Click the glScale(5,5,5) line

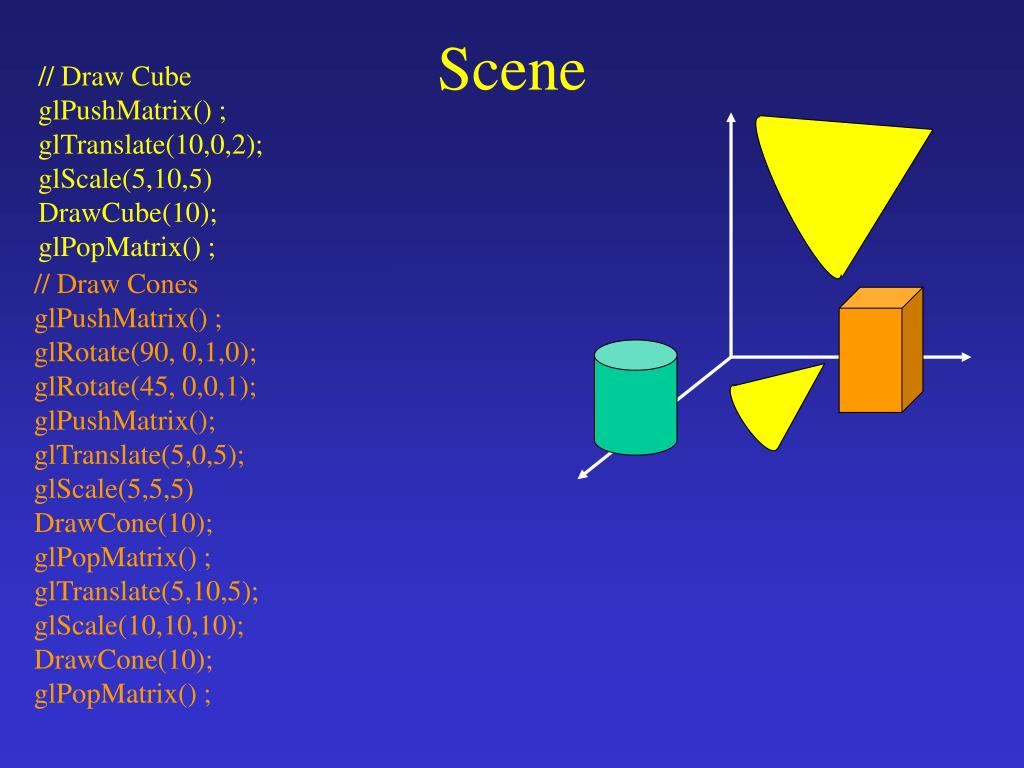click(114, 489)
